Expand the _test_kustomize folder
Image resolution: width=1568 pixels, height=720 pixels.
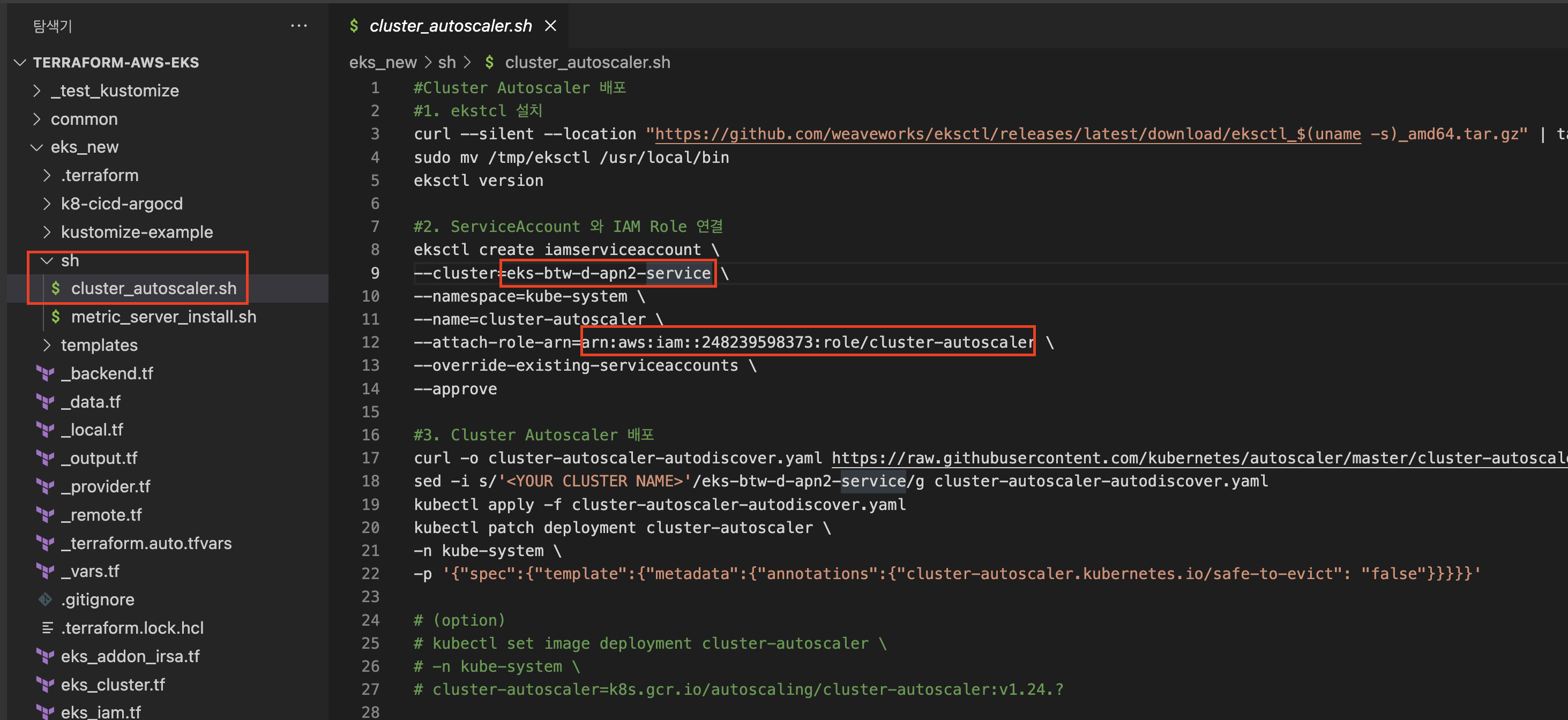click(x=37, y=91)
